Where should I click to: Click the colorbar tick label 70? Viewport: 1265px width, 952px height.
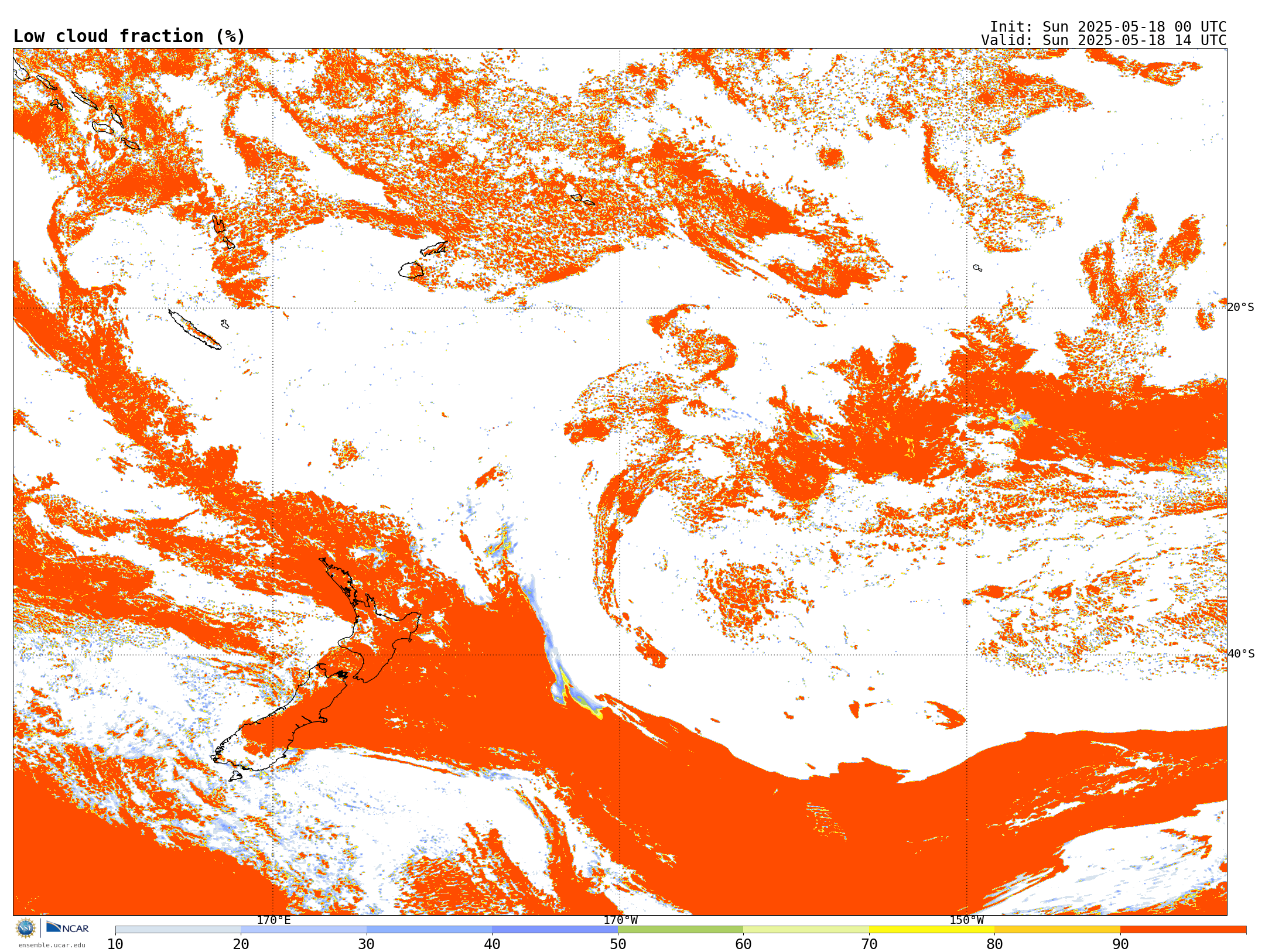[x=869, y=944]
